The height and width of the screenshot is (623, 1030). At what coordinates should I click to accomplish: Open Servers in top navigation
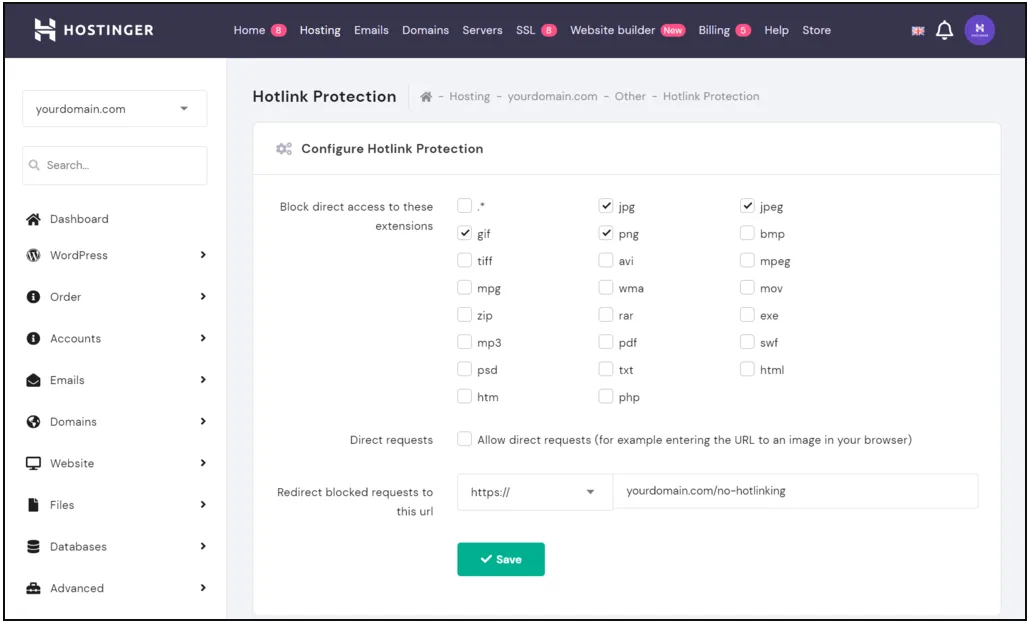click(x=482, y=30)
